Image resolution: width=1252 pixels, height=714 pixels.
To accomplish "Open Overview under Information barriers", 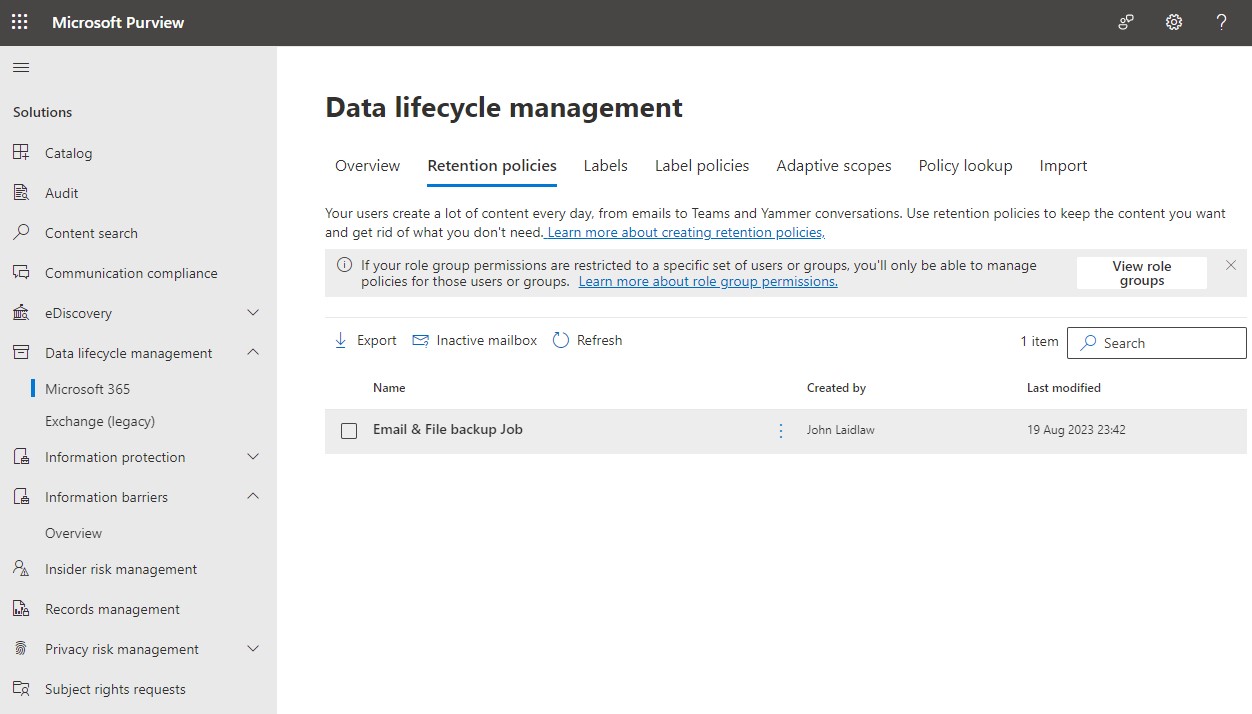I will (73, 533).
